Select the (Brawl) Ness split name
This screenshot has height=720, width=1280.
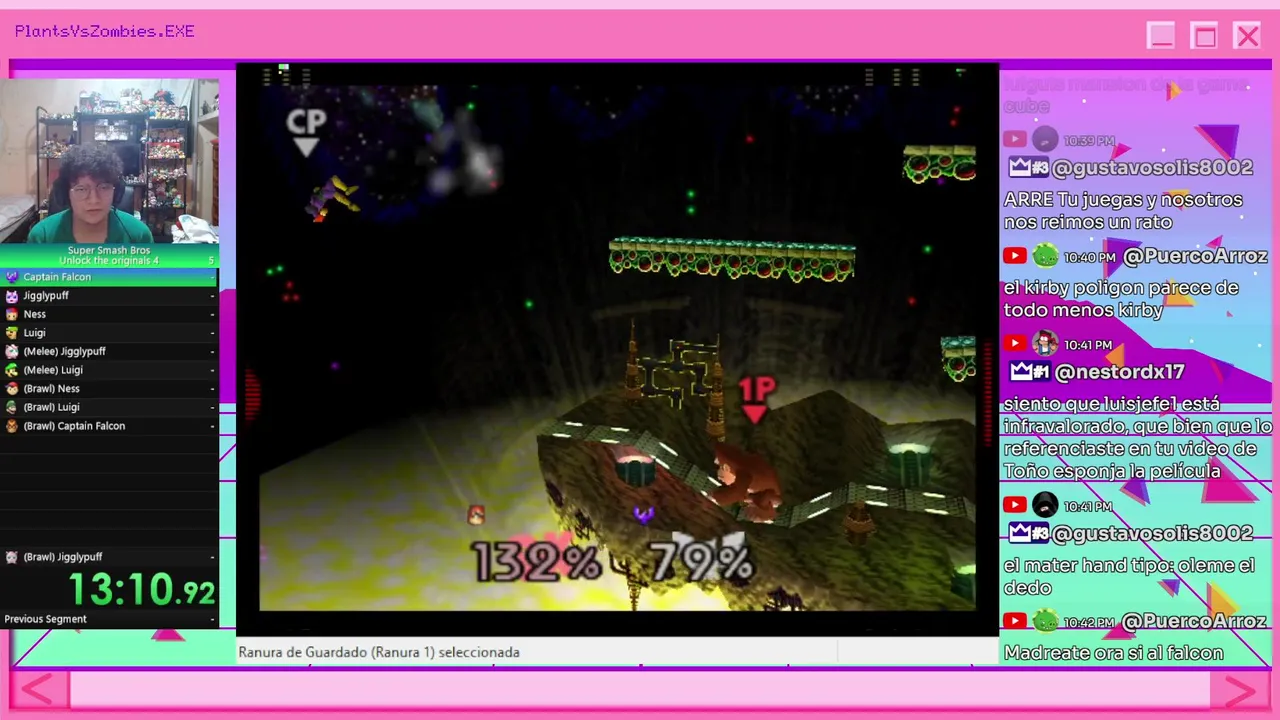pos(52,389)
